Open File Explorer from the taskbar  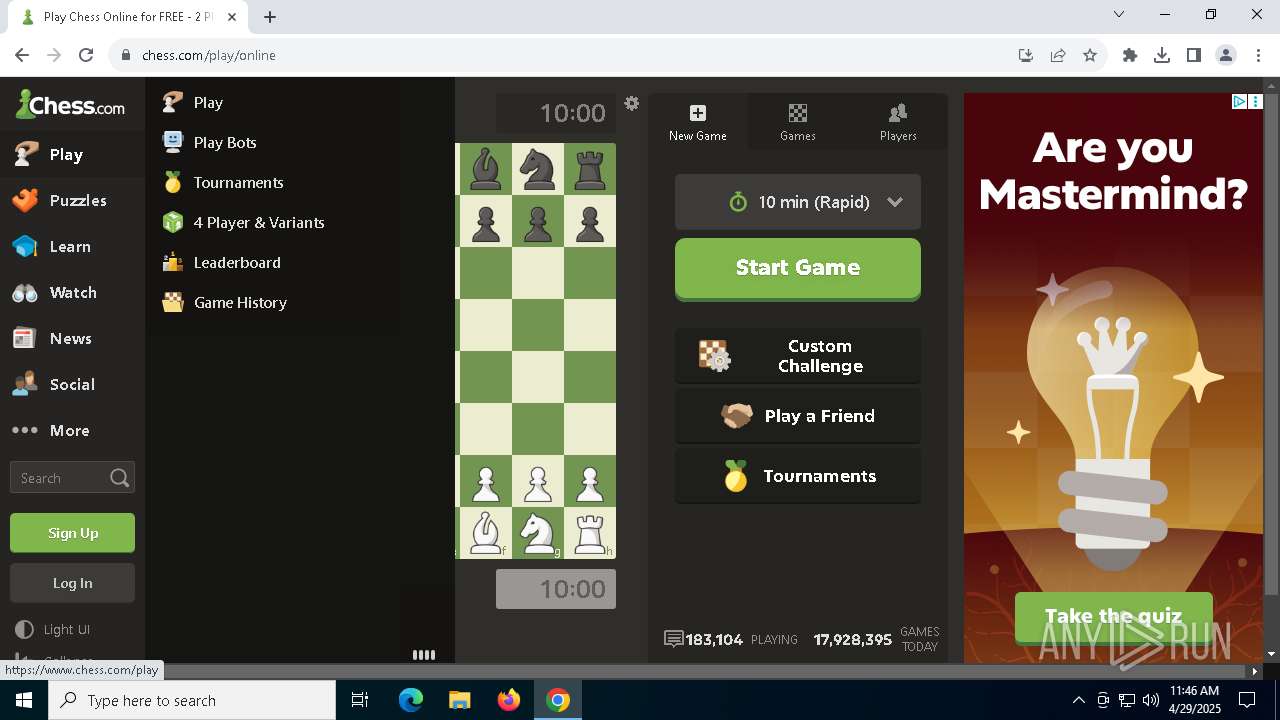(x=460, y=700)
